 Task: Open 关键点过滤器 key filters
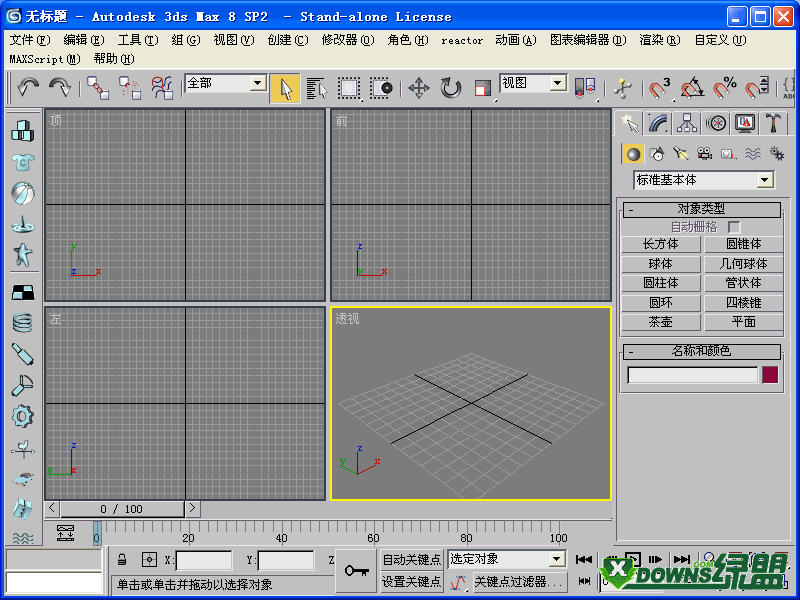pyautogui.click(x=518, y=581)
